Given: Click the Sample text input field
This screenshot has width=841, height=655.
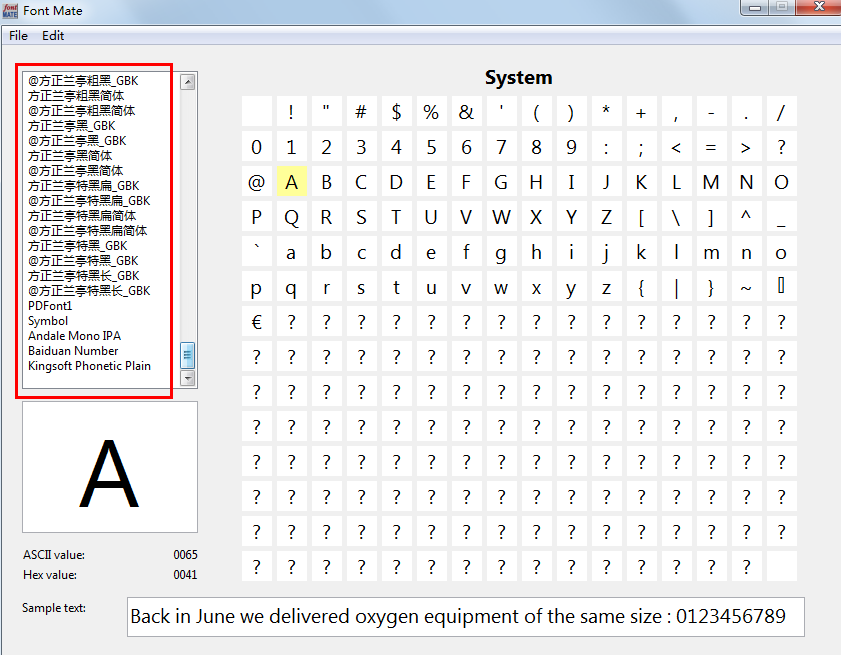Looking at the screenshot, I should (466, 616).
